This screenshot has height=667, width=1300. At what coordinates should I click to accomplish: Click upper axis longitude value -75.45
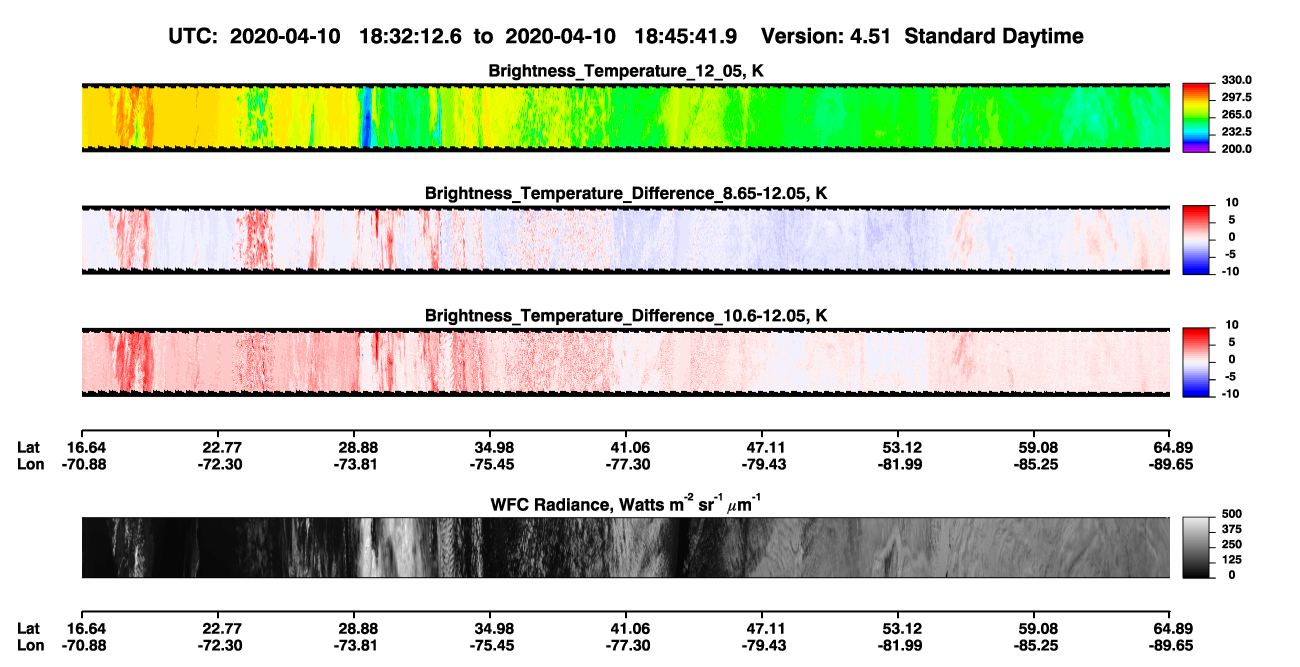pyautogui.click(x=490, y=464)
